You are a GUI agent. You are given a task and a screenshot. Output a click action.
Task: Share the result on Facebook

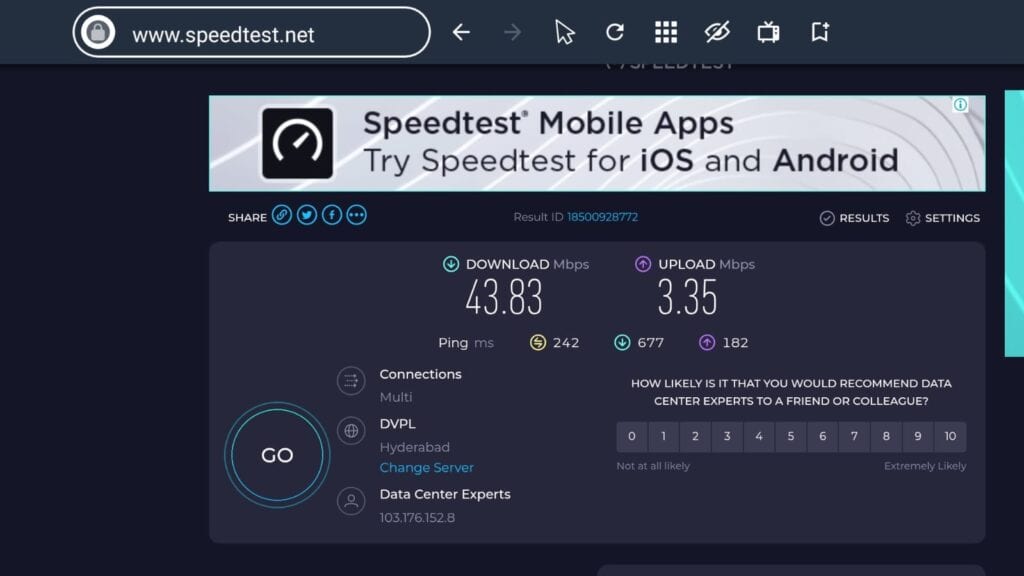(x=331, y=215)
